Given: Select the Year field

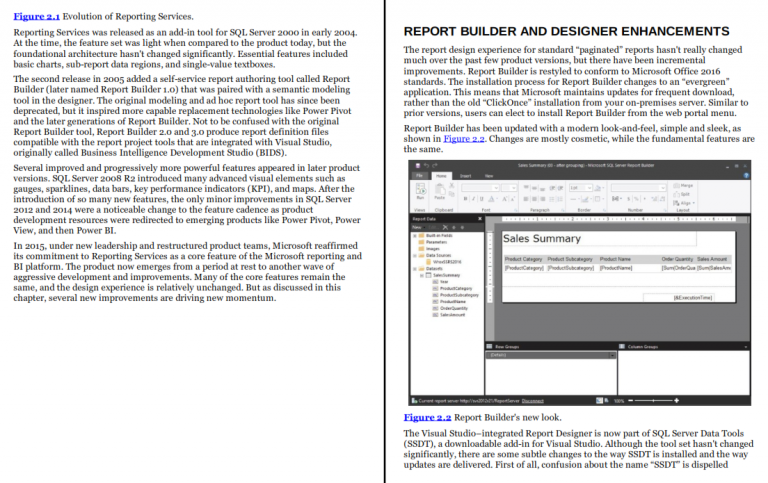Looking at the screenshot, I should (x=441, y=282).
